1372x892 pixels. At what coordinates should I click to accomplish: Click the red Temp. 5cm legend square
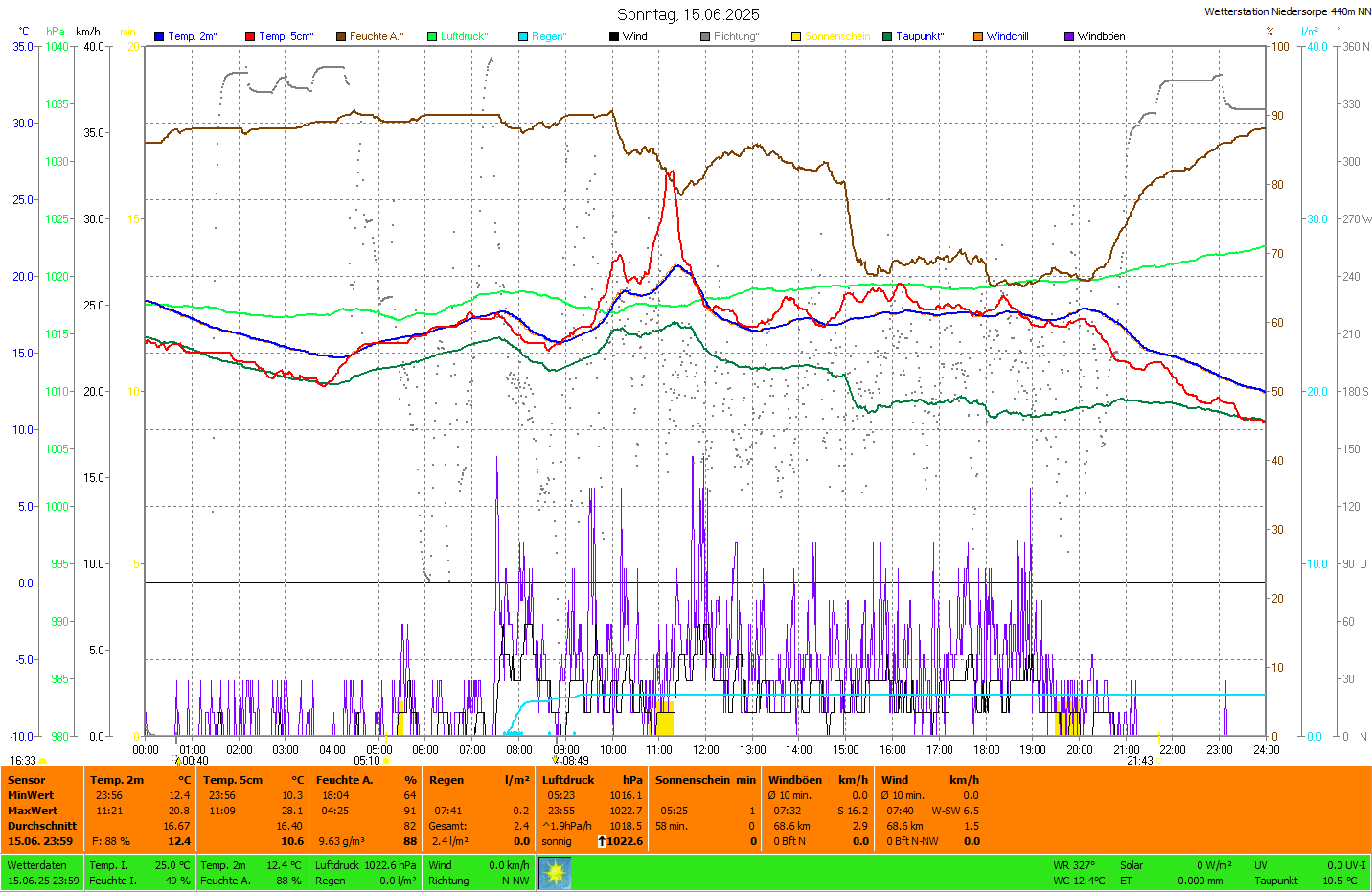(250, 36)
